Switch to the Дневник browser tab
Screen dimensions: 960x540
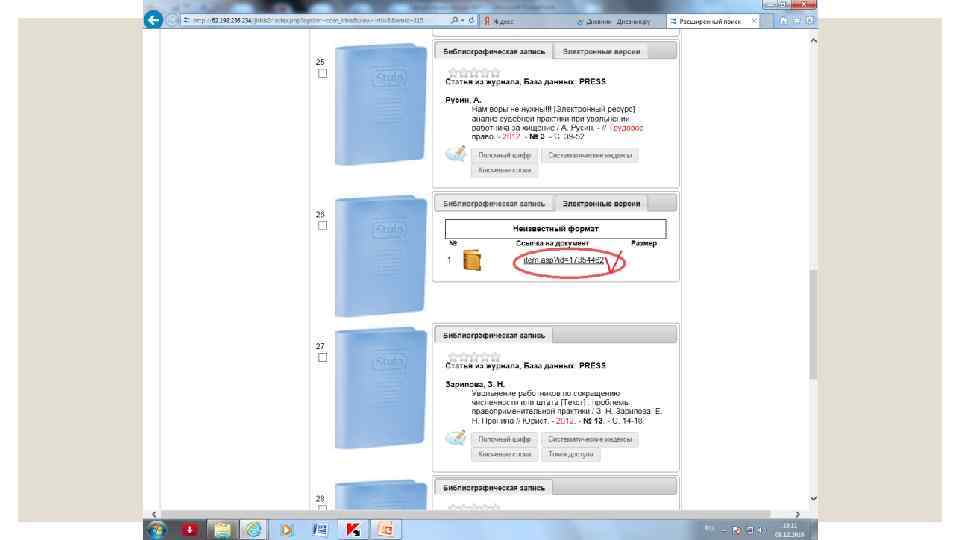[x=620, y=21]
